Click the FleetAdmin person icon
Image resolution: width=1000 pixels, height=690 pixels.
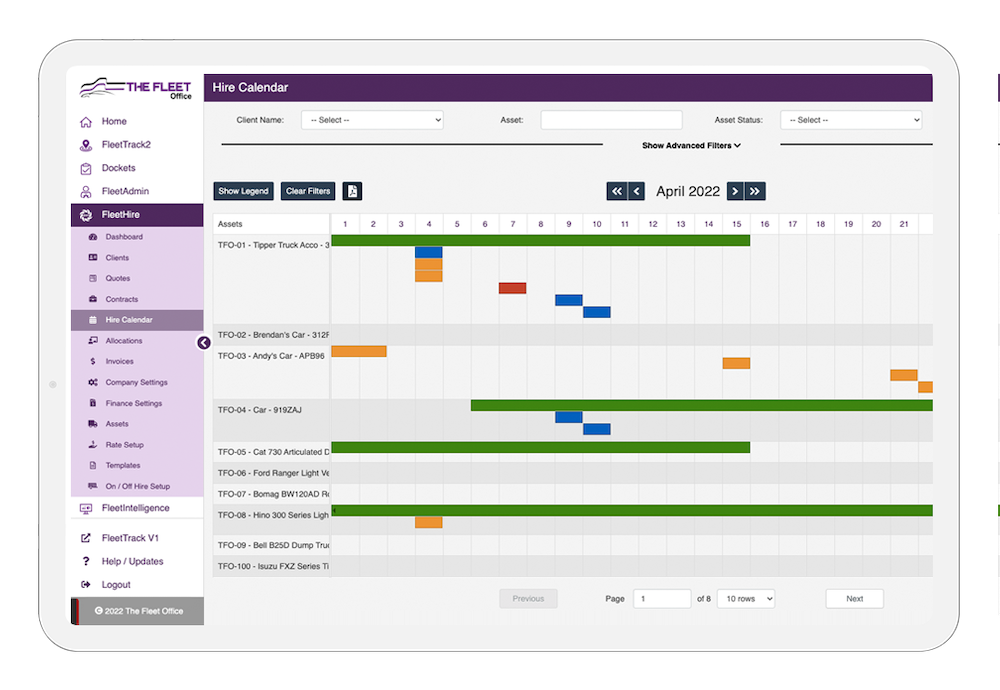pyautogui.click(x=85, y=191)
